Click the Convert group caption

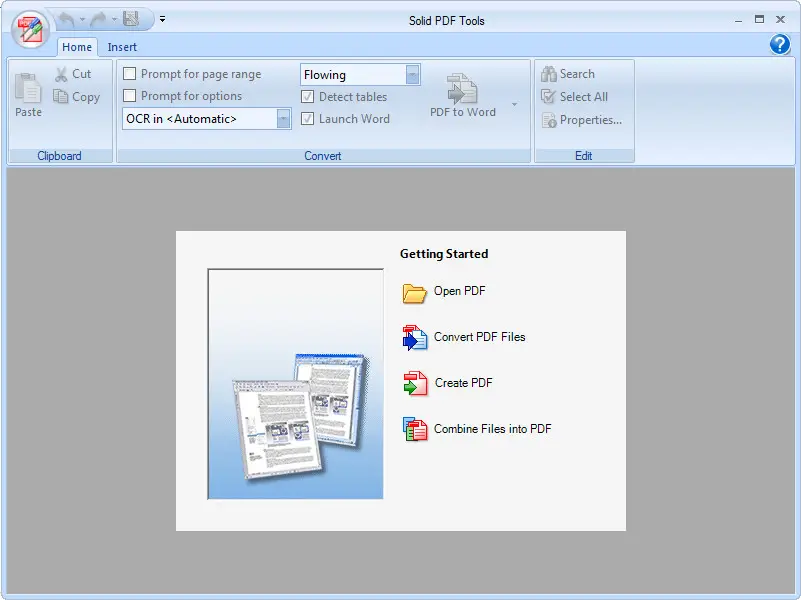[322, 156]
